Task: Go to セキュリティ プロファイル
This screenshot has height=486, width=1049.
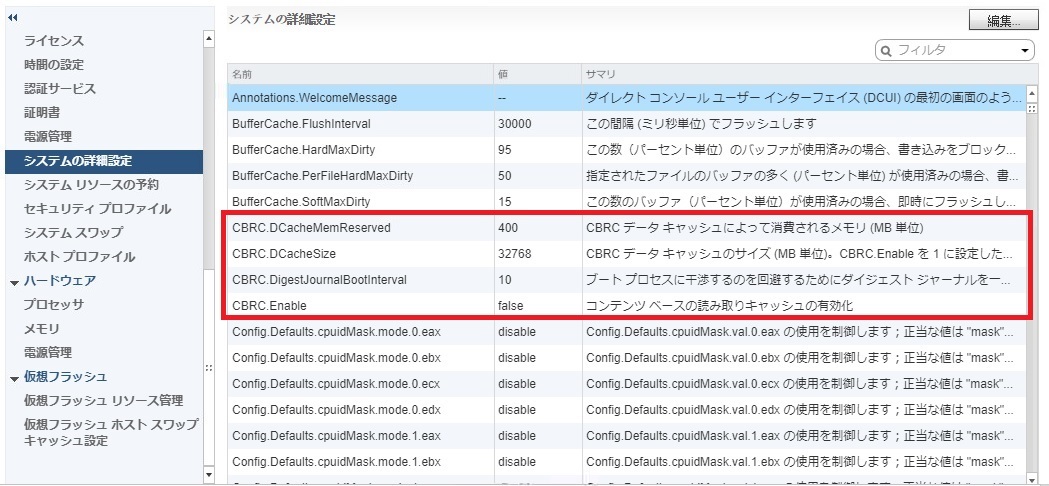Action: point(97,209)
